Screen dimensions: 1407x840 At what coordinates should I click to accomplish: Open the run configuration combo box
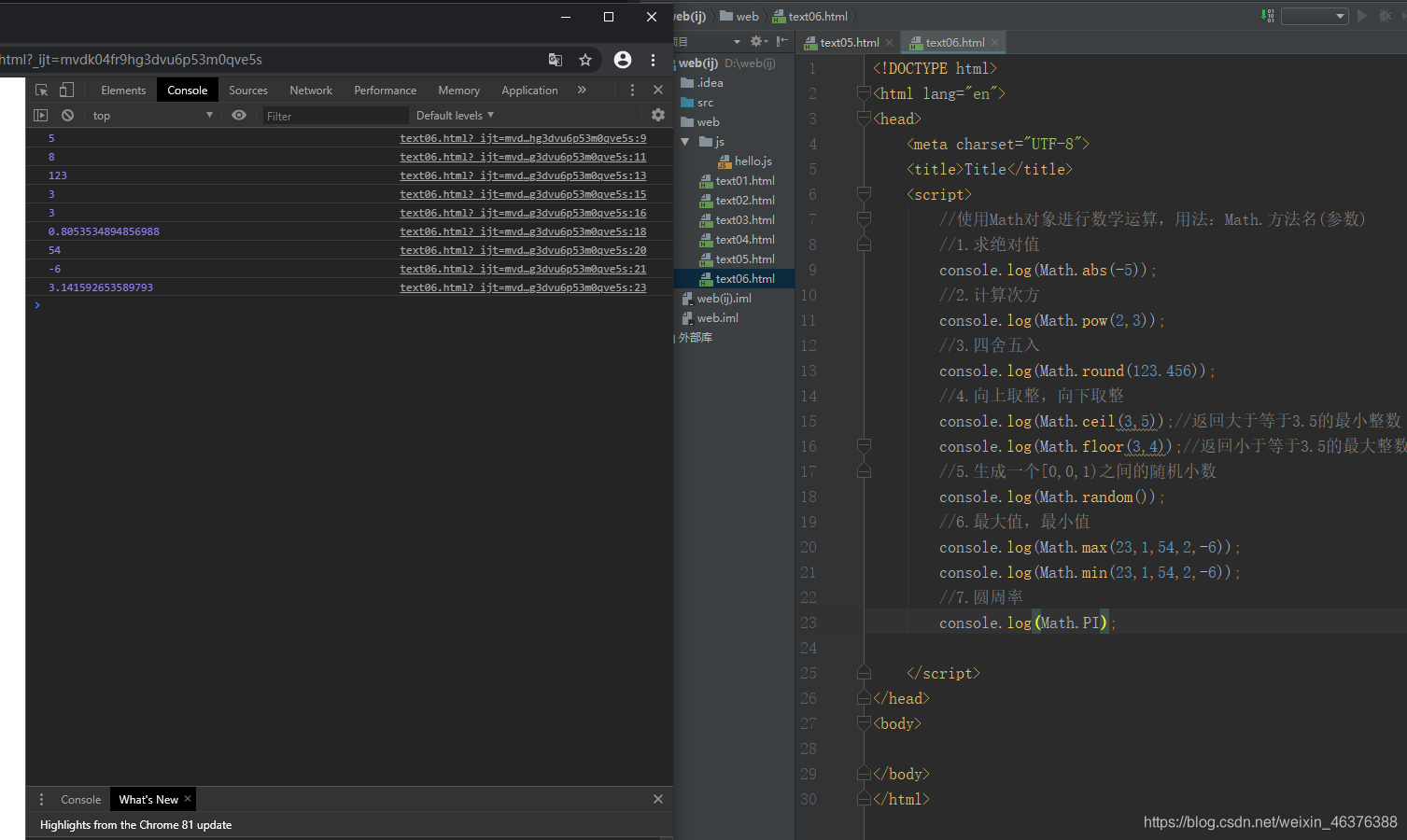(x=1315, y=16)
